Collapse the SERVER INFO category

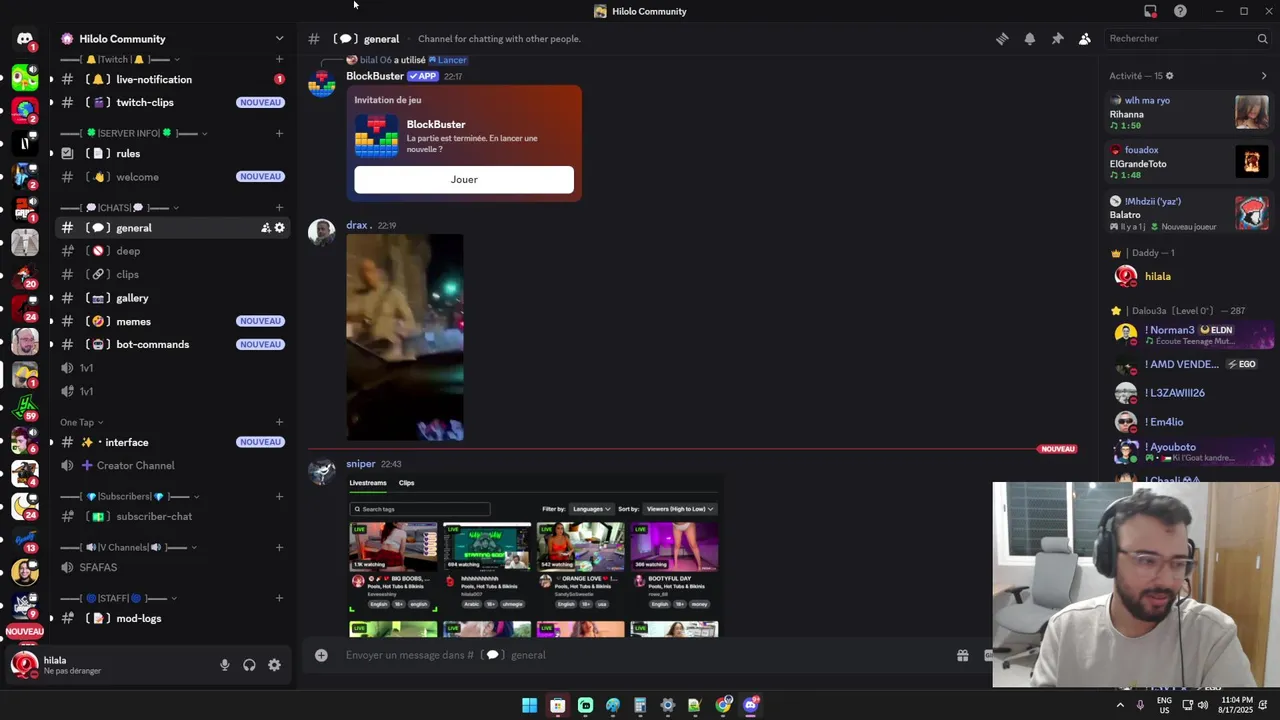pos(134,133)
